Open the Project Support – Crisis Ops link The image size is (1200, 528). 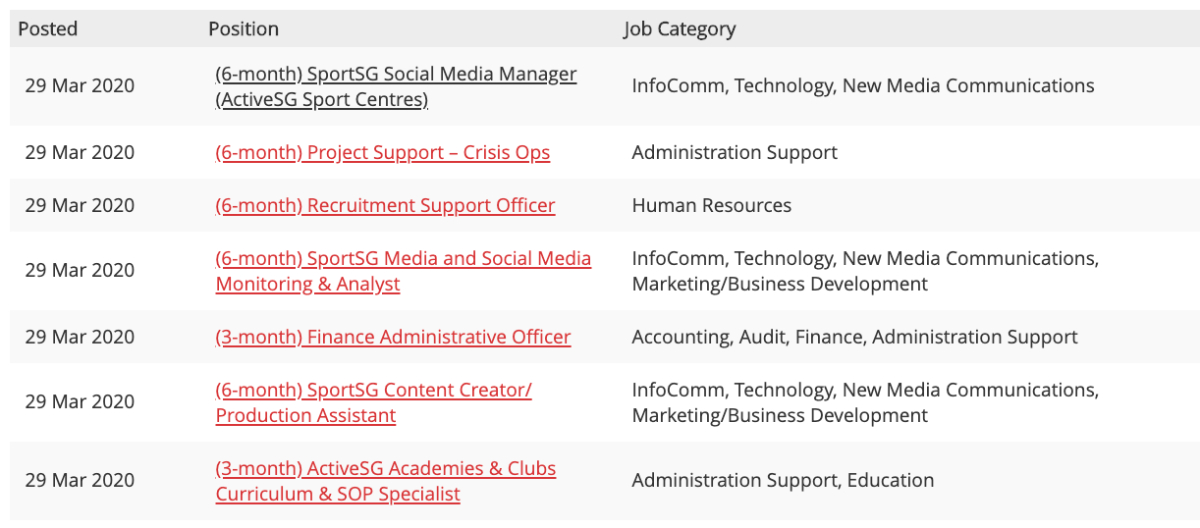(x=382, y=153)
